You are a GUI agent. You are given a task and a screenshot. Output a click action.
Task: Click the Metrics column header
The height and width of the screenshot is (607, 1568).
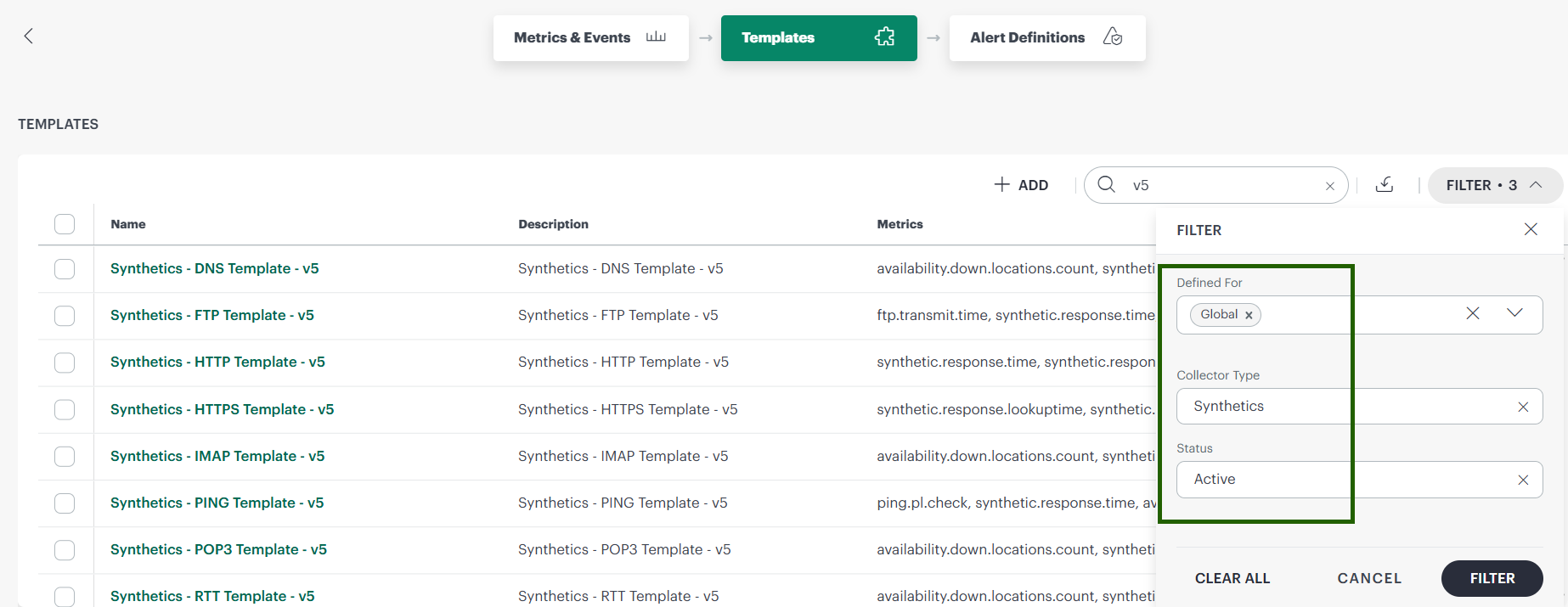click(x=900, y=224)
